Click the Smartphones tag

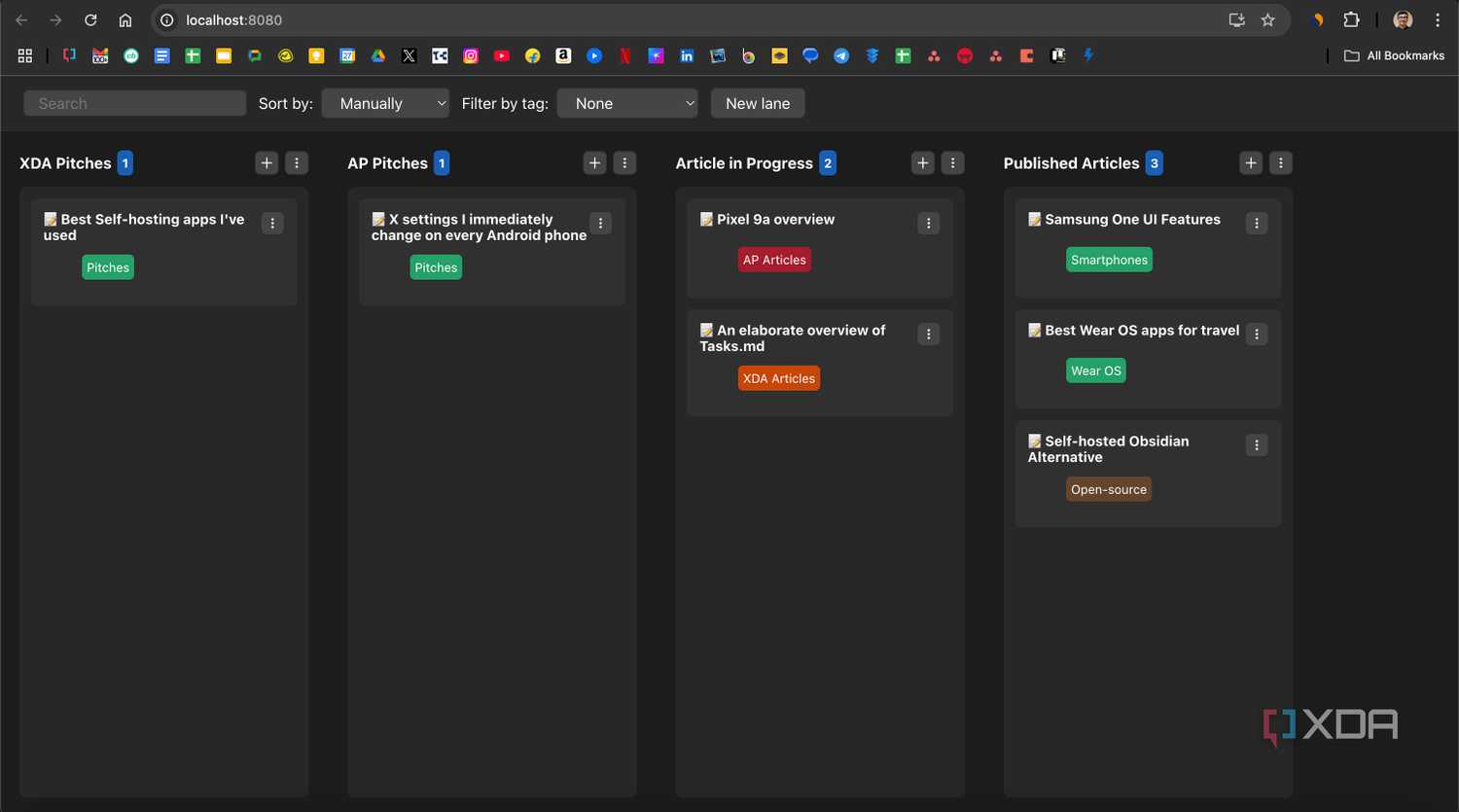(1109, 260)
